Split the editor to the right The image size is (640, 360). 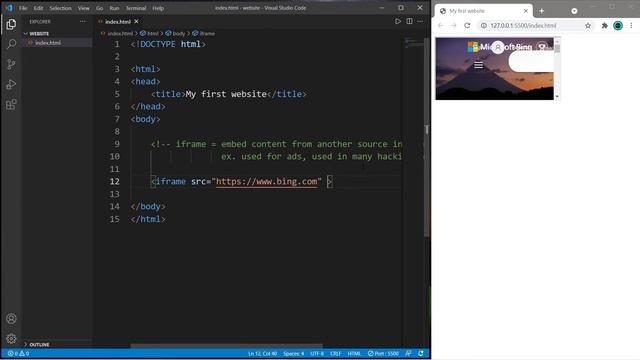point(409,21)
